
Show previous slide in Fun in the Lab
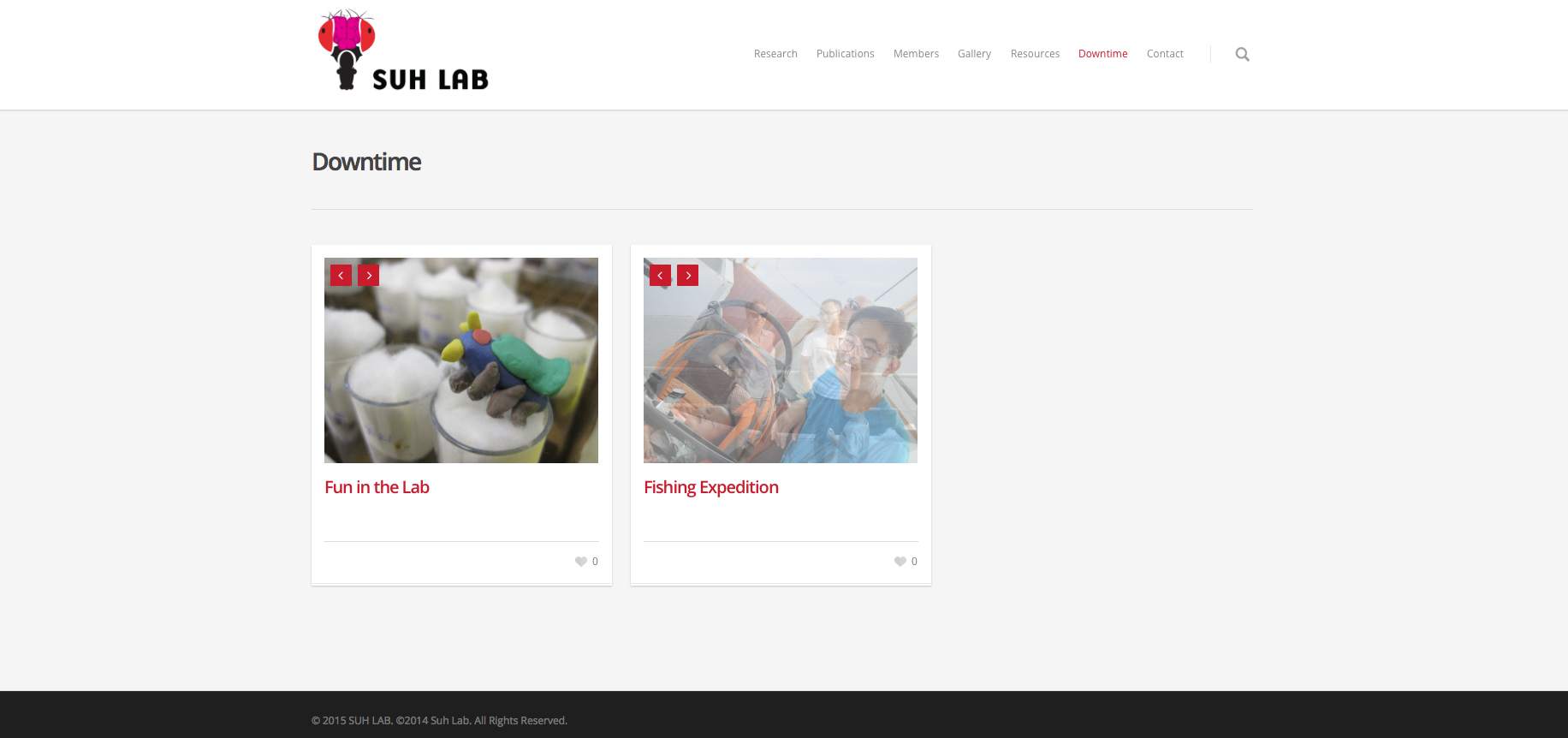341,275
